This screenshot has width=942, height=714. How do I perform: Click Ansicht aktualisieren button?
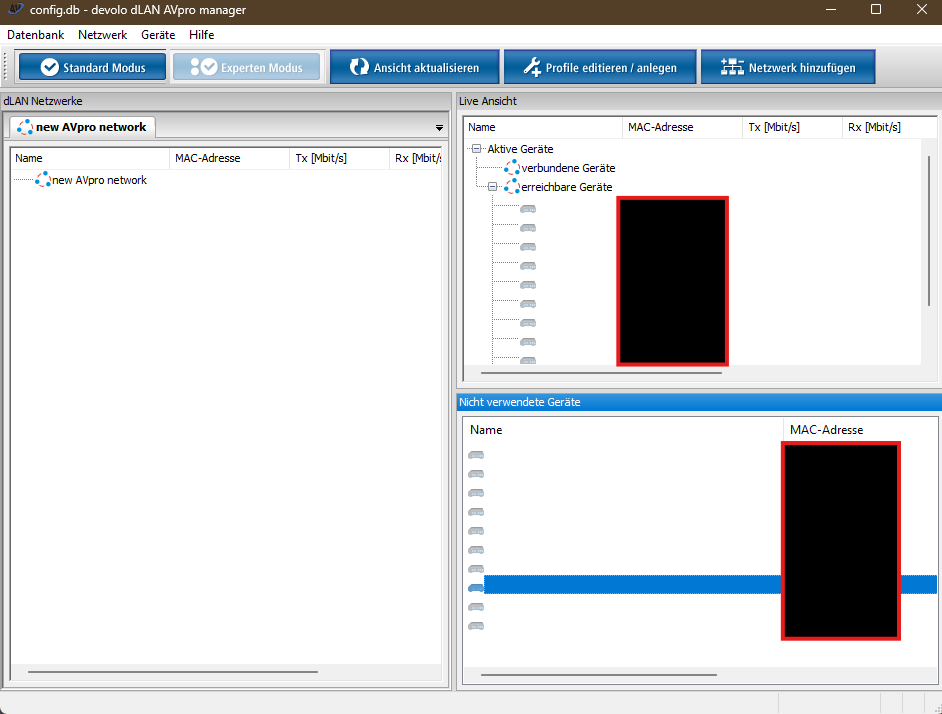(415, 67)
